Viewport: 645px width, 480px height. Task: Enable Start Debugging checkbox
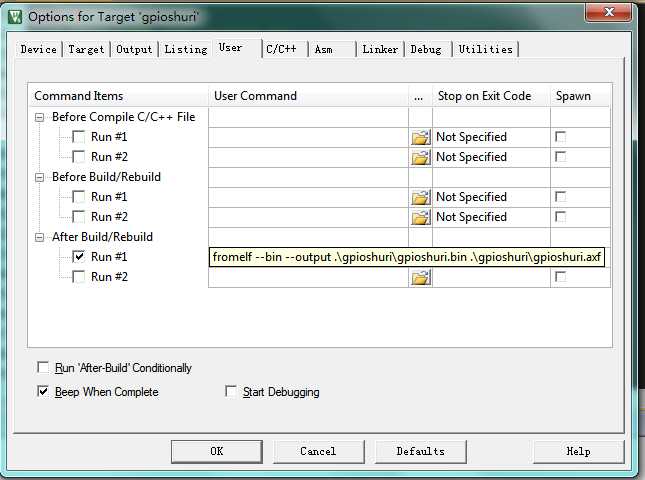(231, 391)
